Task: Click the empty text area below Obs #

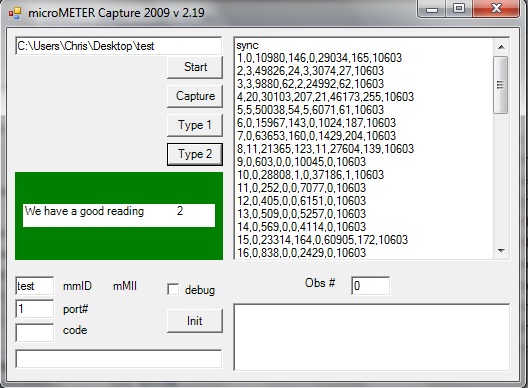Action: coord(372,337)
